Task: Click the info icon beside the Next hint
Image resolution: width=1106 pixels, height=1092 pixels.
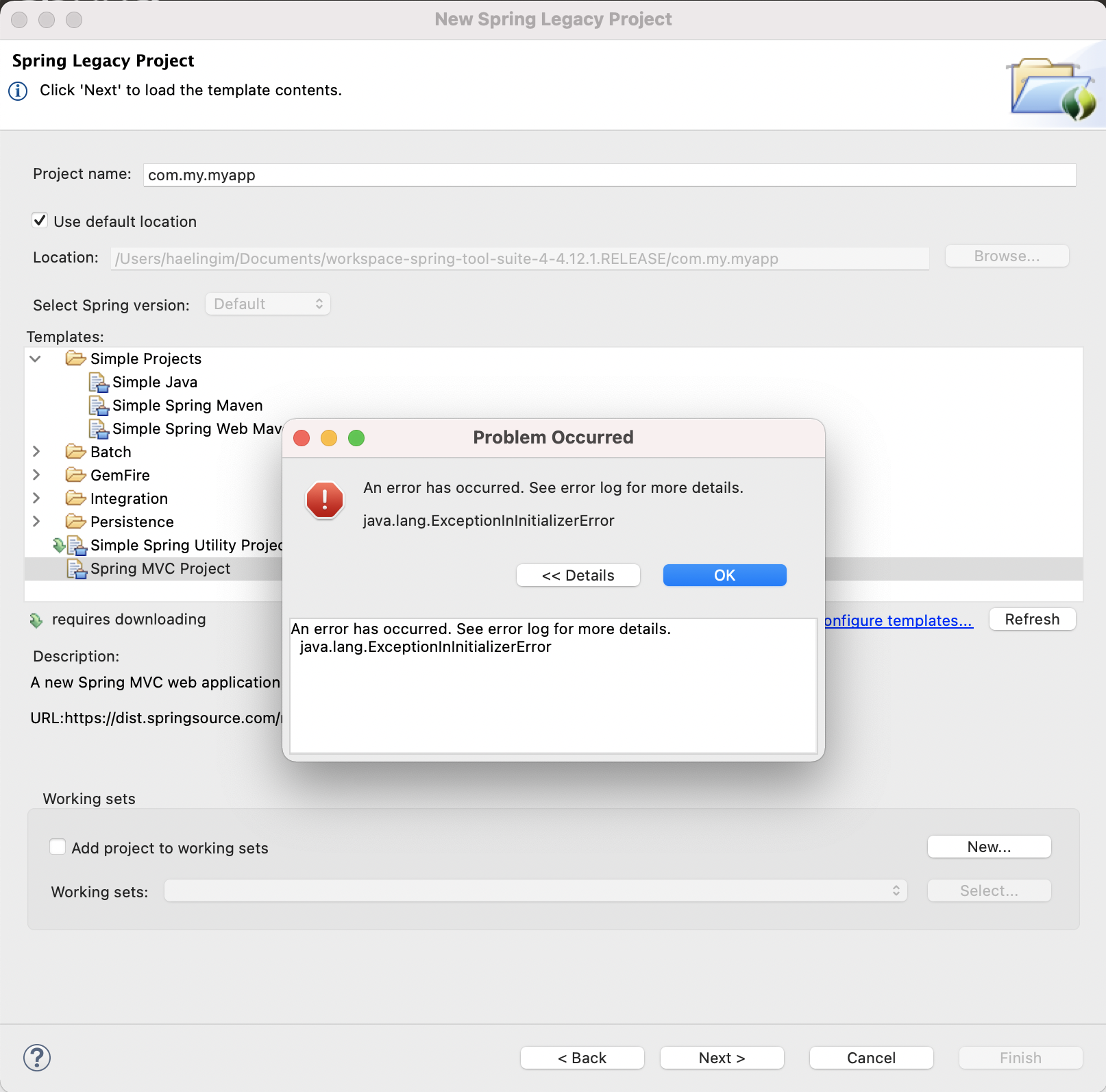Action: (x=18, y=90)
